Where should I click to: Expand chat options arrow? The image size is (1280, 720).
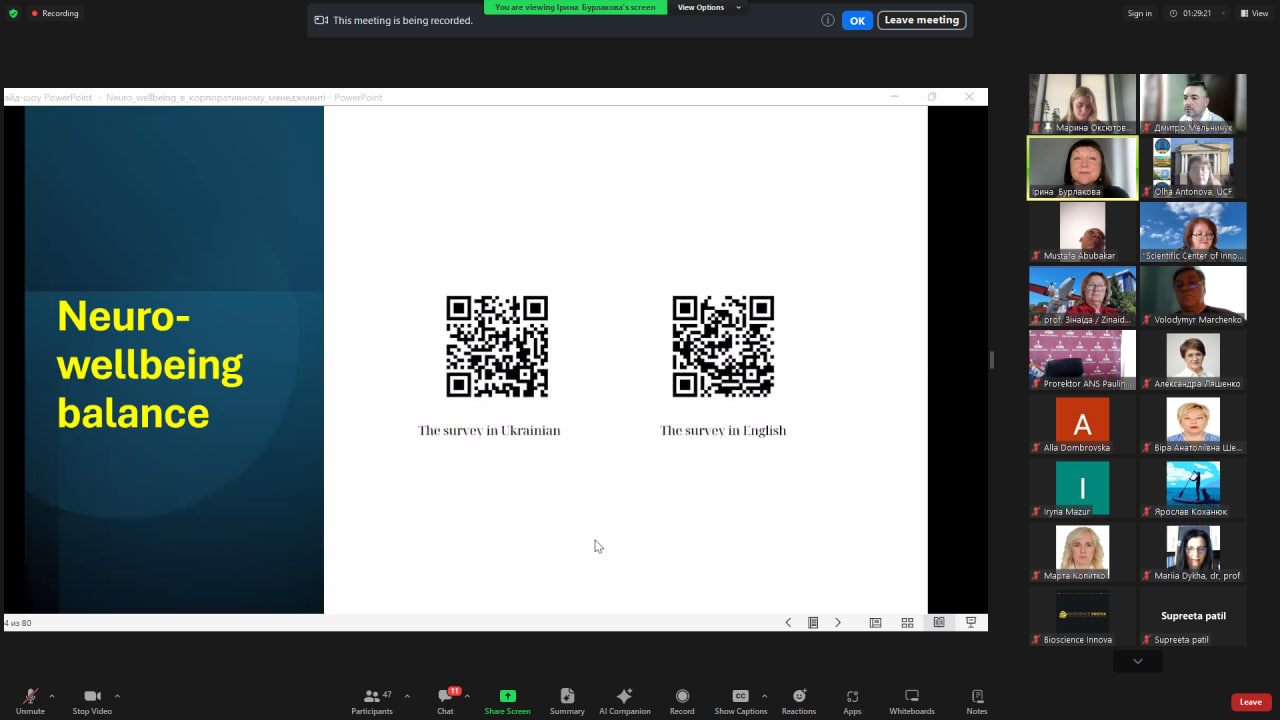[467, 696]
